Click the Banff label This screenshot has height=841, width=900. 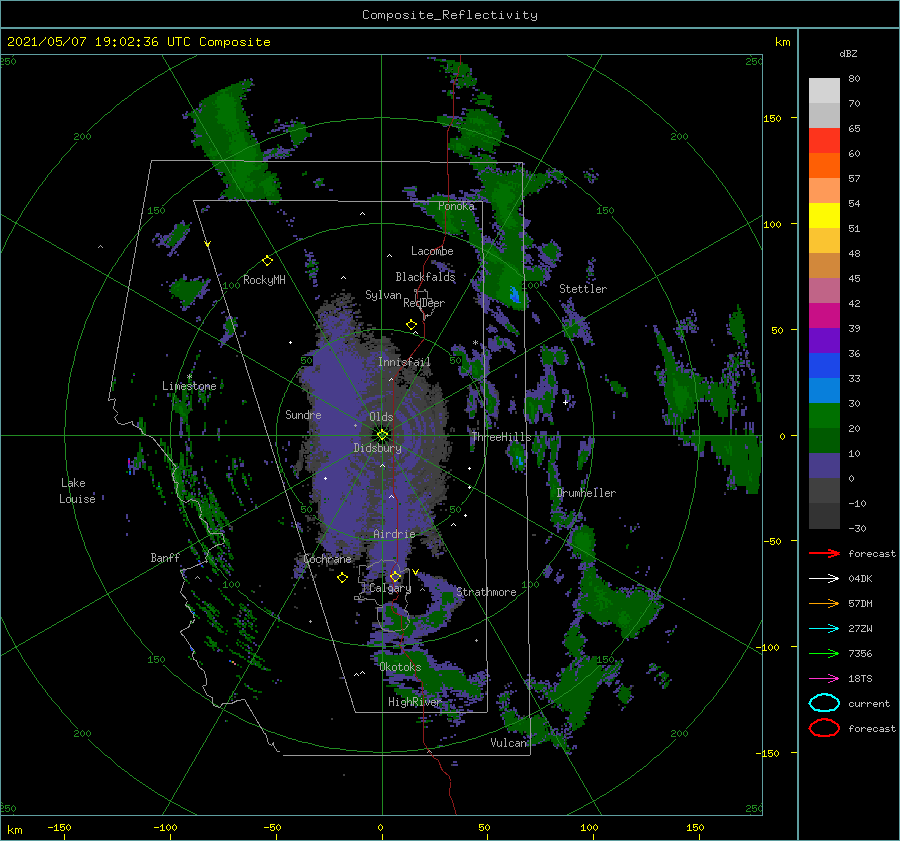click(x=165, y=558)
